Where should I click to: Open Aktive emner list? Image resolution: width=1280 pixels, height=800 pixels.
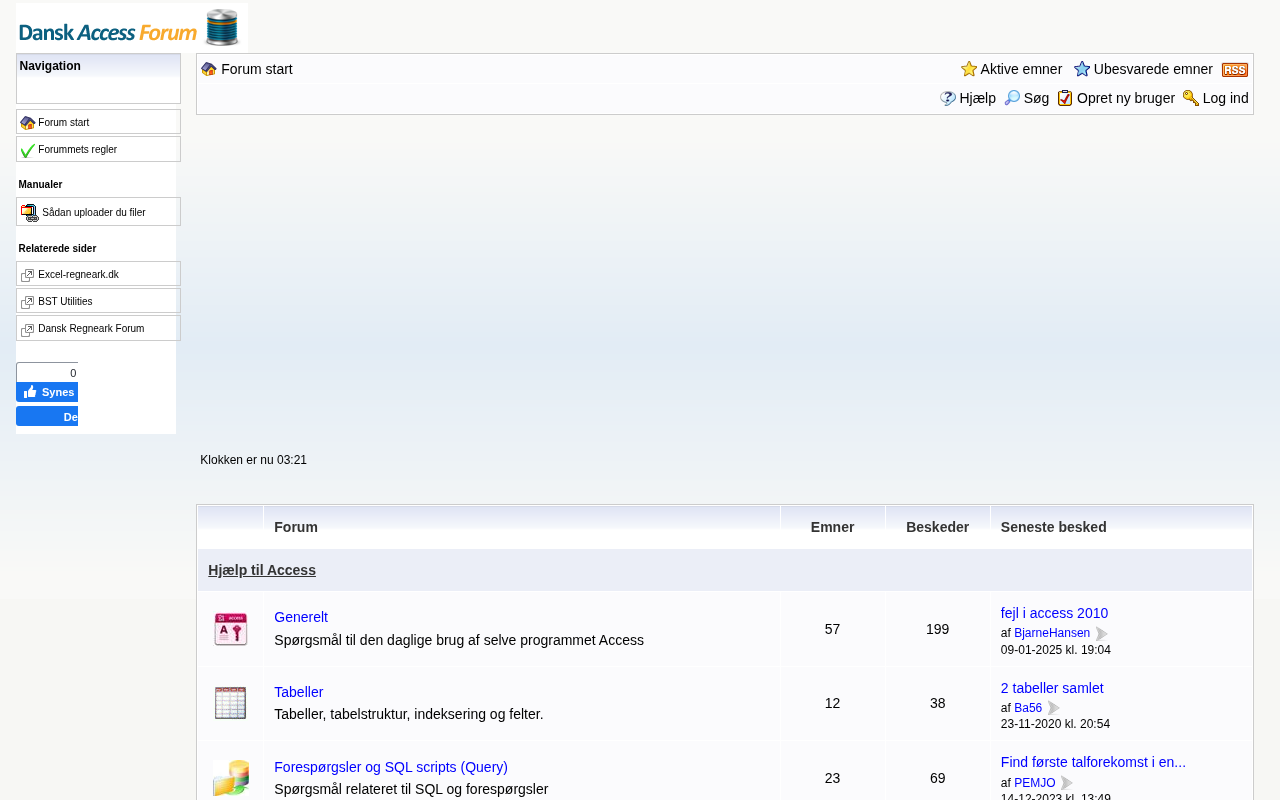(x=1020, y=69)
